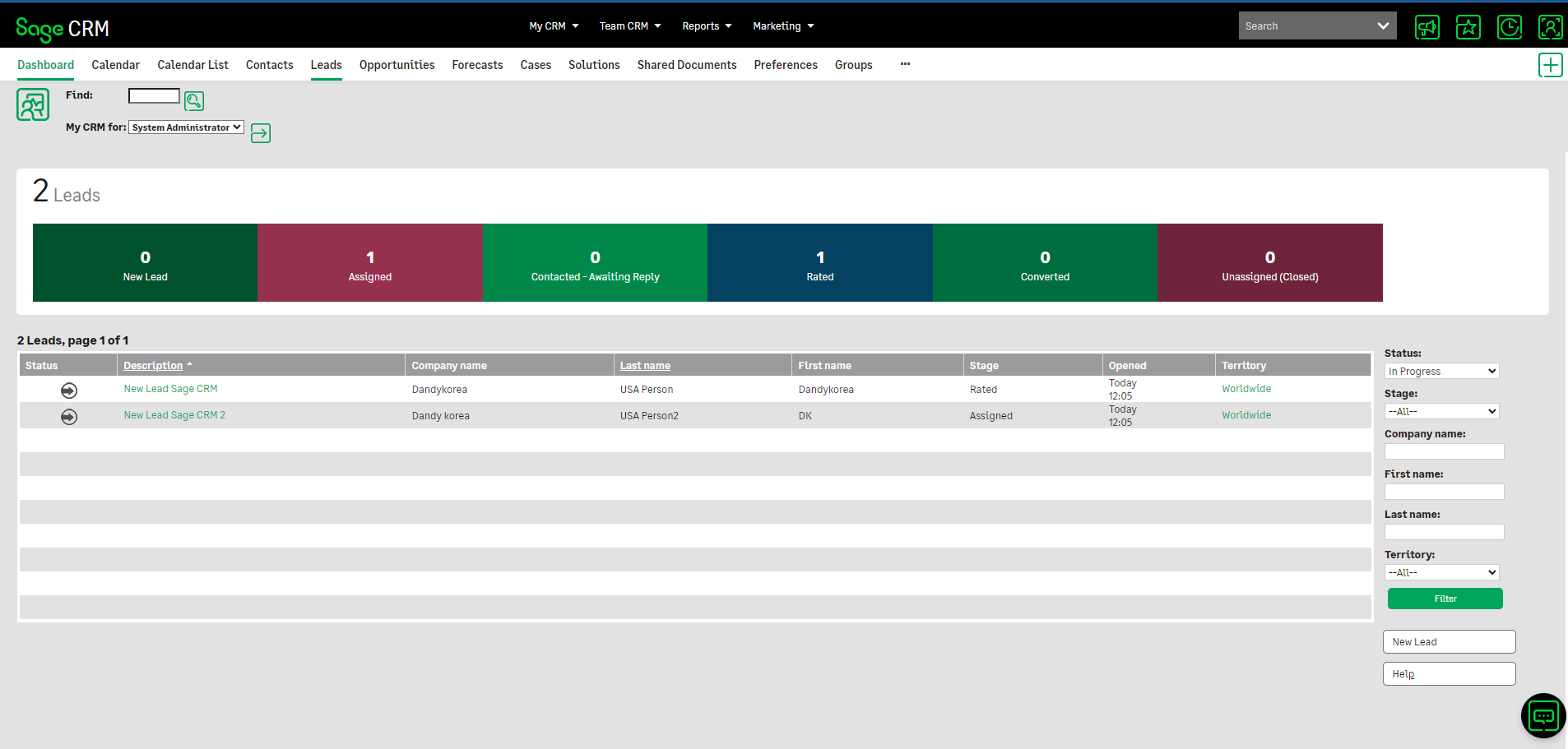
Task: Click the My CRM dashboard icon
Action: pyautogui.click(x=33, y=105)
